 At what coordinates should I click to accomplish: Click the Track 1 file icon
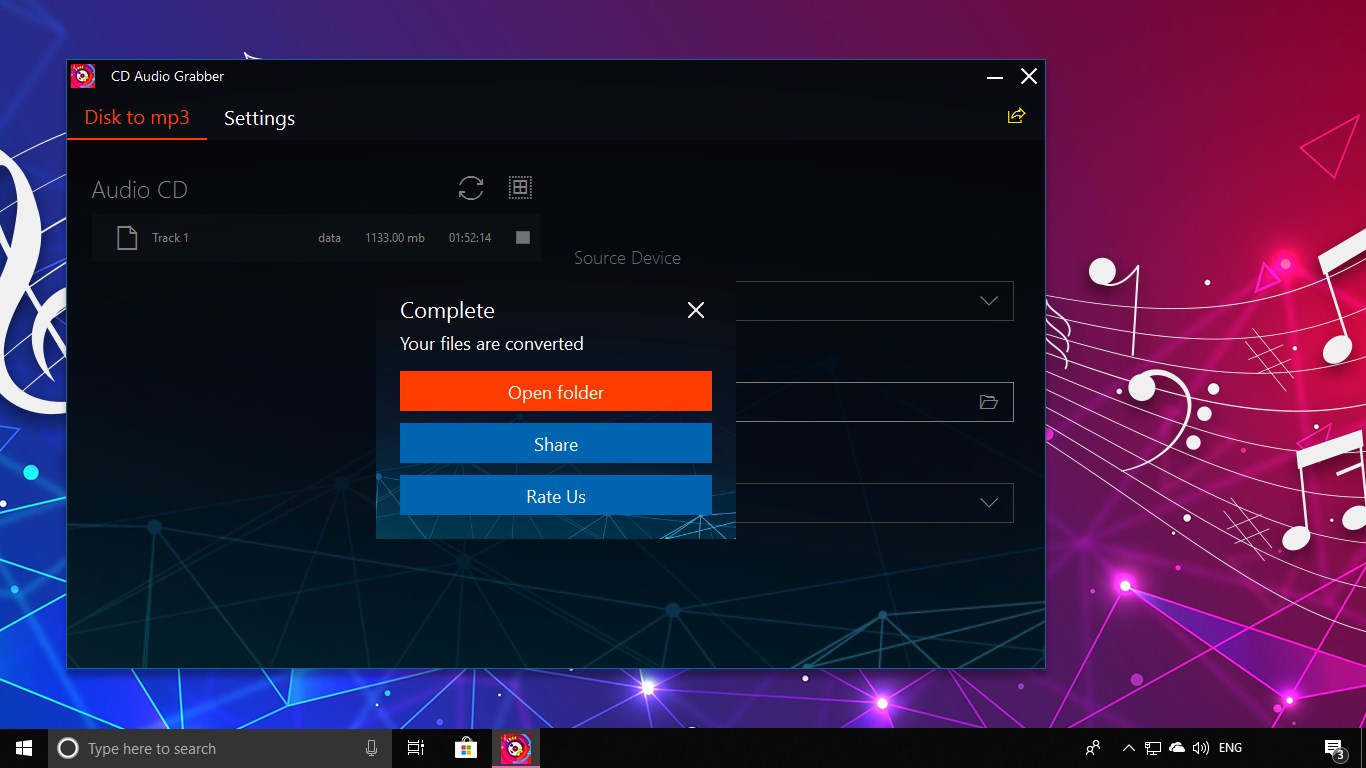126,238
